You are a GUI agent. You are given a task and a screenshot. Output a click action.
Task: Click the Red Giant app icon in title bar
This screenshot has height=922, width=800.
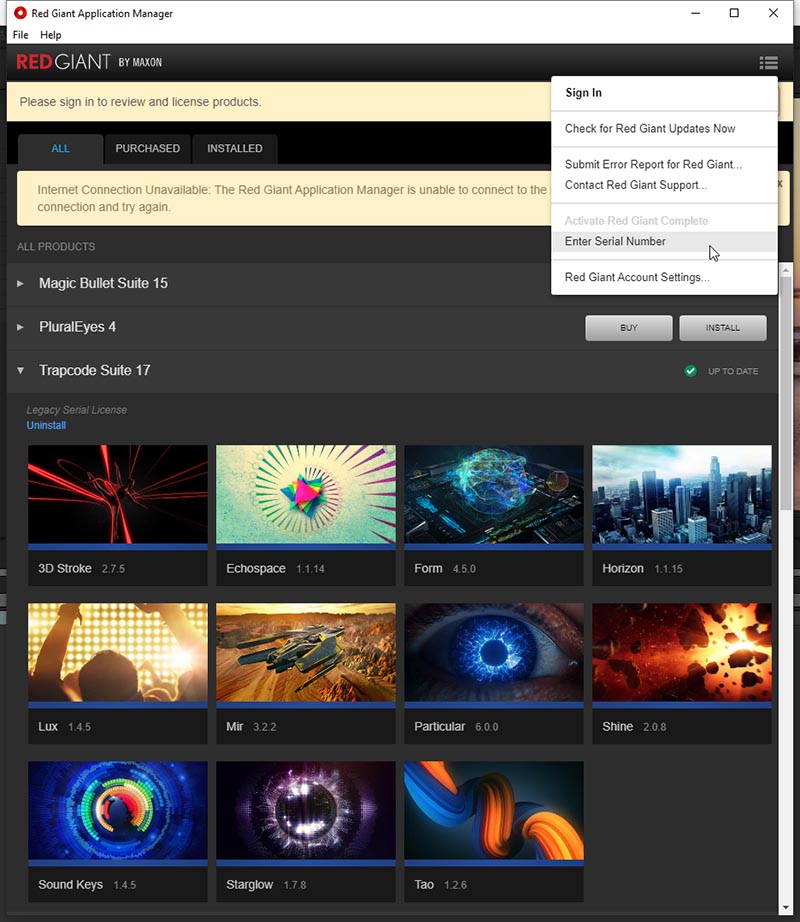coord(21,12)
